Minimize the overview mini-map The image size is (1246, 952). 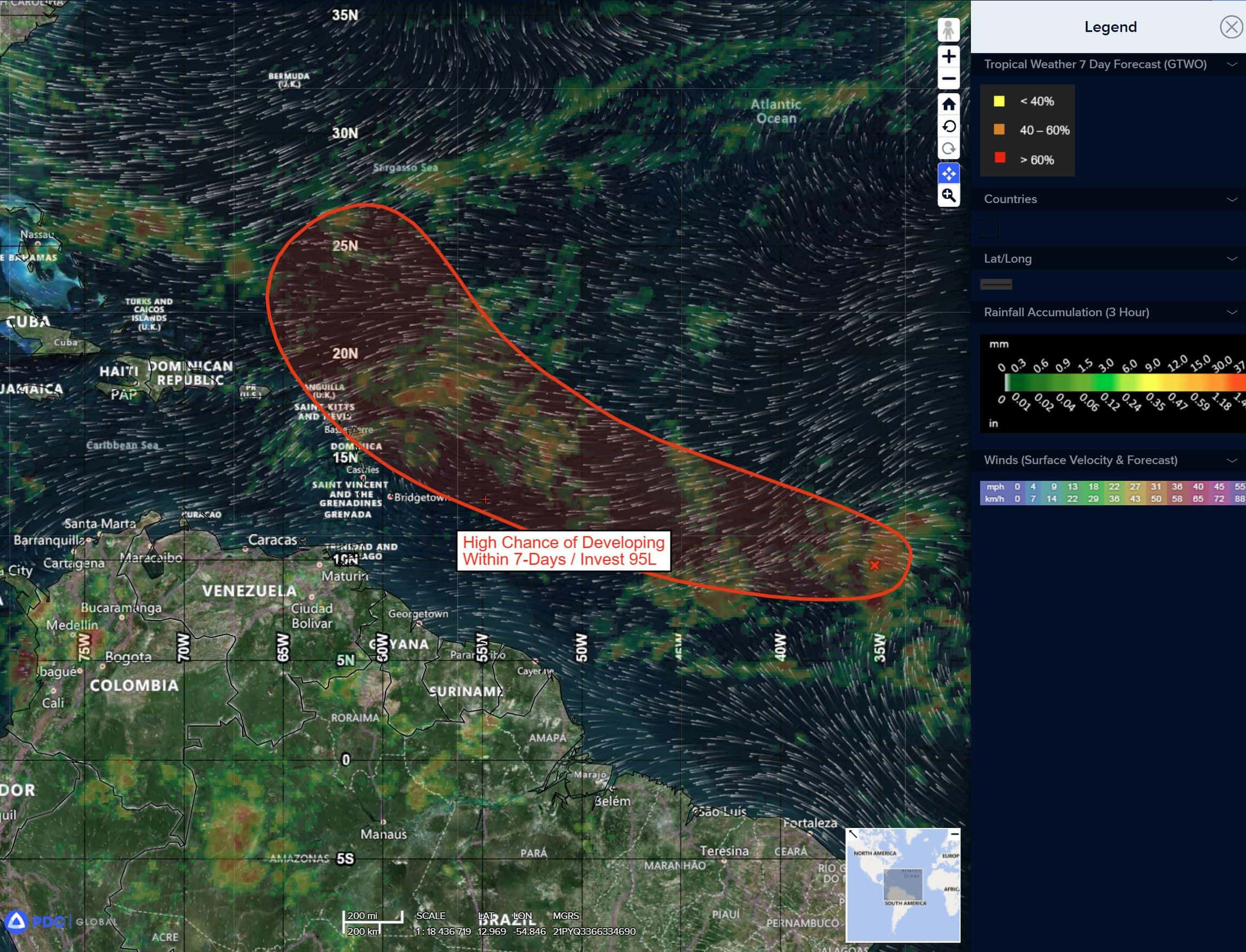tap(955, 834)
